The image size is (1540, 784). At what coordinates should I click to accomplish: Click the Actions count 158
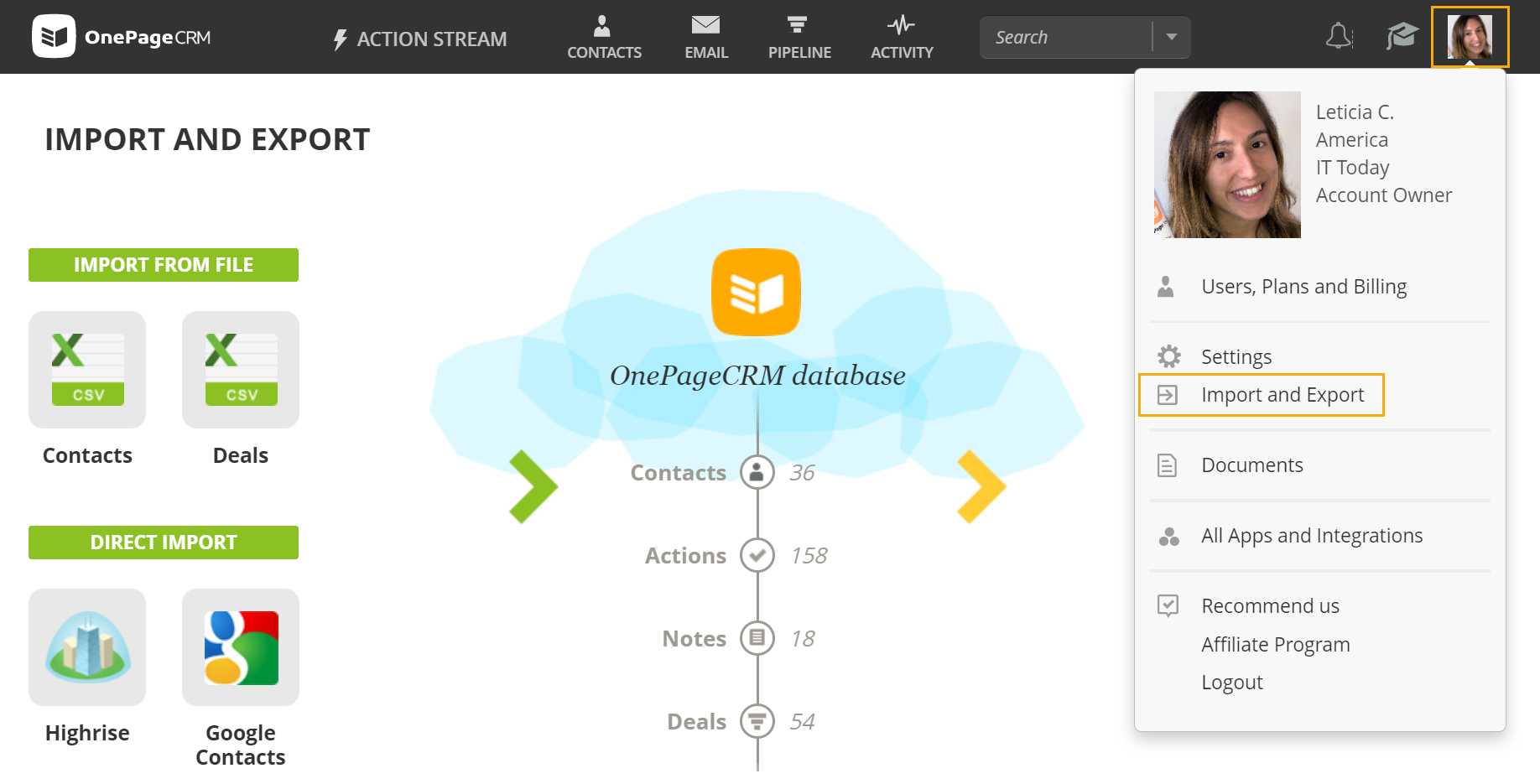(809, 556)
